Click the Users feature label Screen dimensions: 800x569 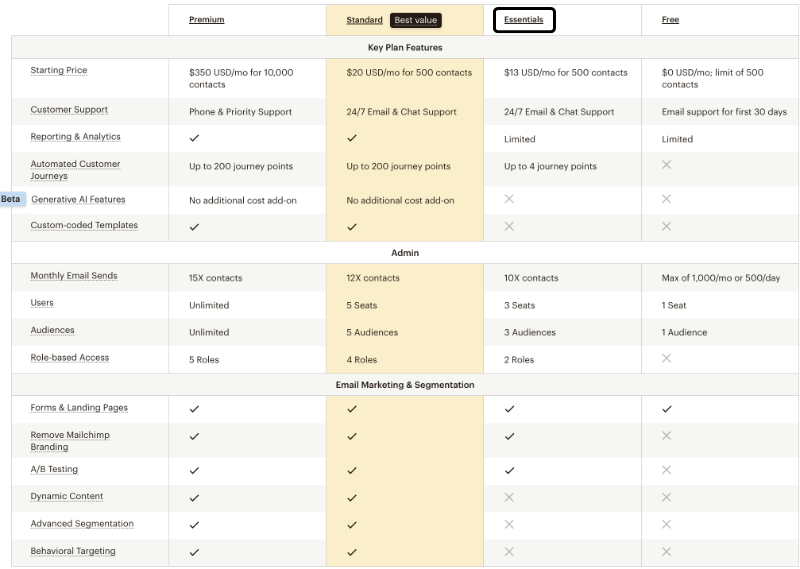coord(42,303)
